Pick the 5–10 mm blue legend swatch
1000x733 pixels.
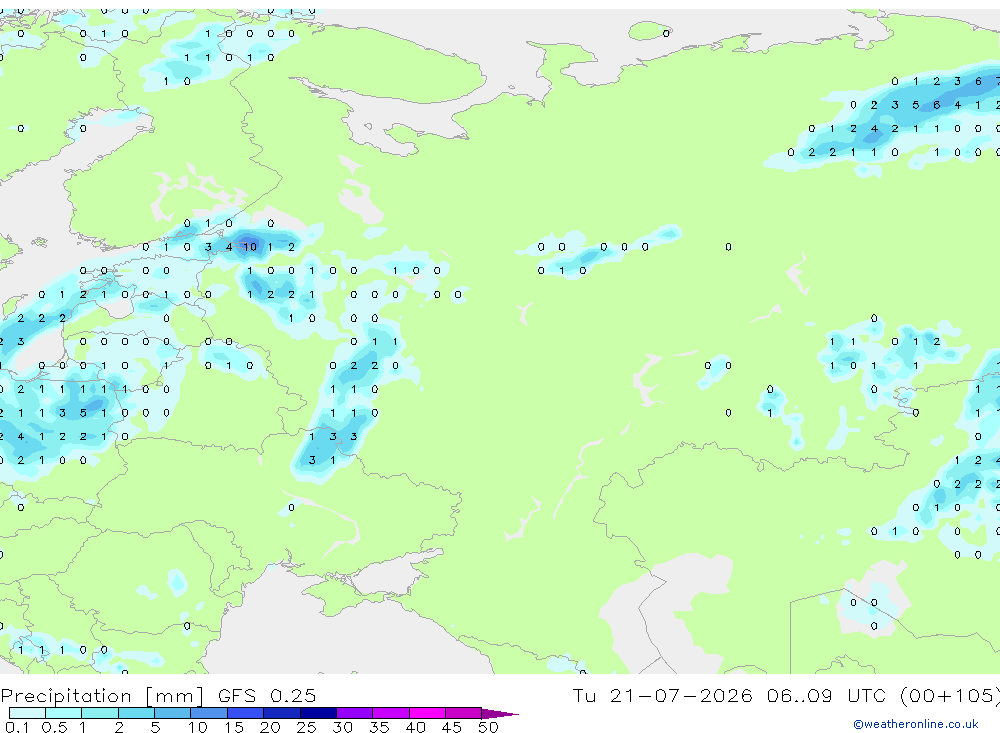172,713
